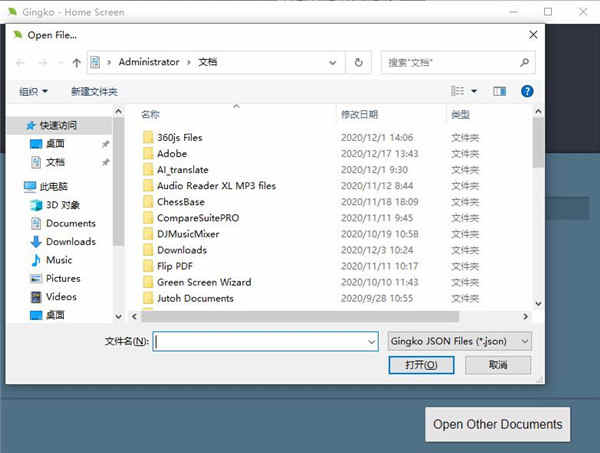Sort by the 类型 column header
Viewport: 600px width, 453px height.
tap(460, 114)
